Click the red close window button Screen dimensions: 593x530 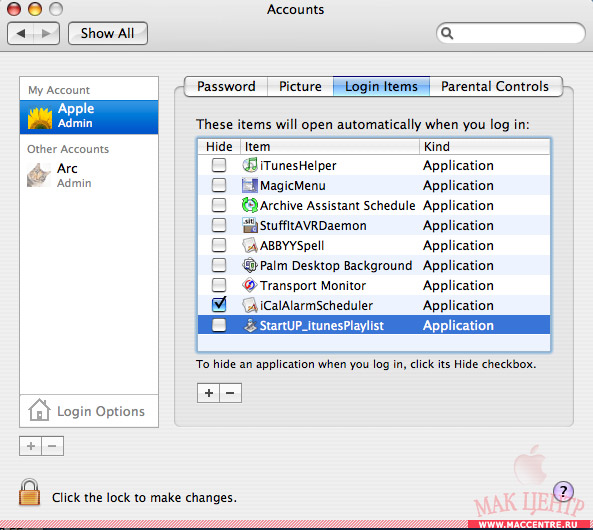coord(14,9)
